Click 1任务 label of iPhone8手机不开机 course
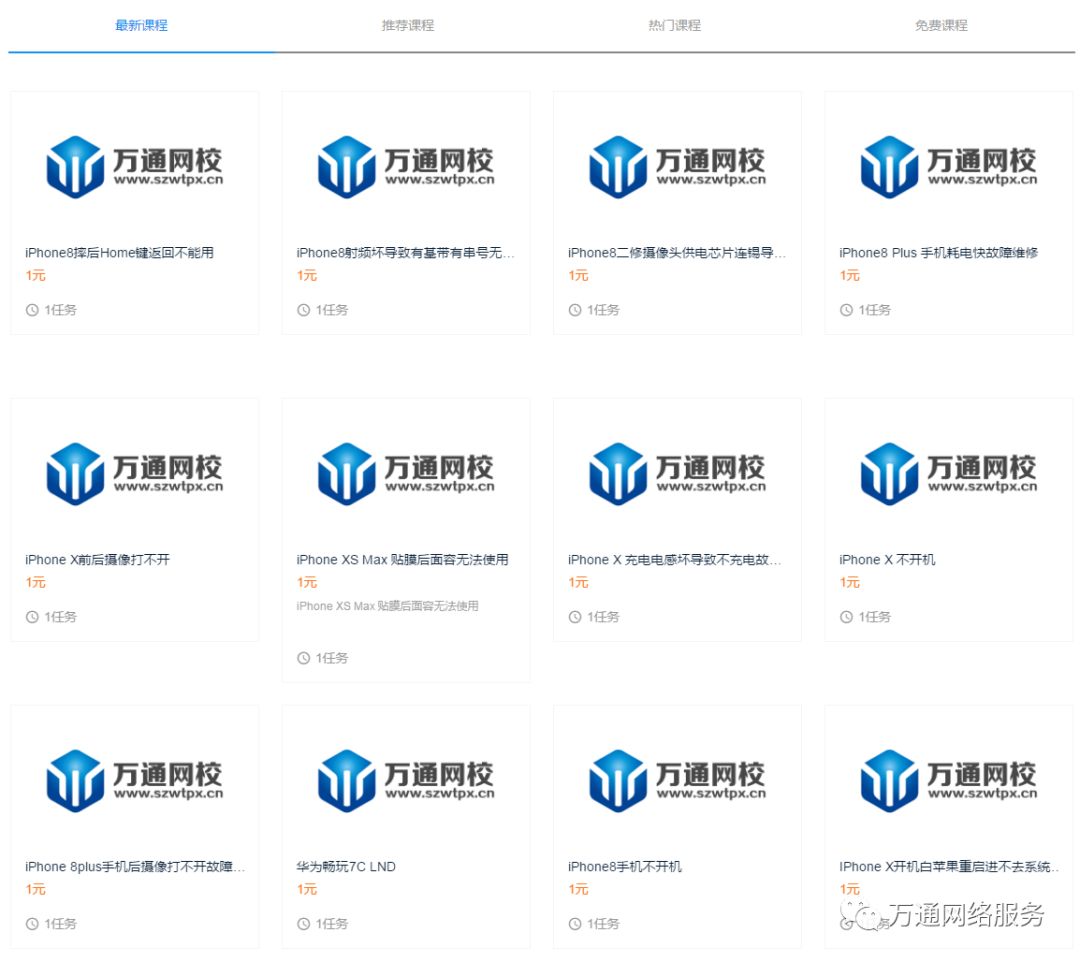 point(603,924)
